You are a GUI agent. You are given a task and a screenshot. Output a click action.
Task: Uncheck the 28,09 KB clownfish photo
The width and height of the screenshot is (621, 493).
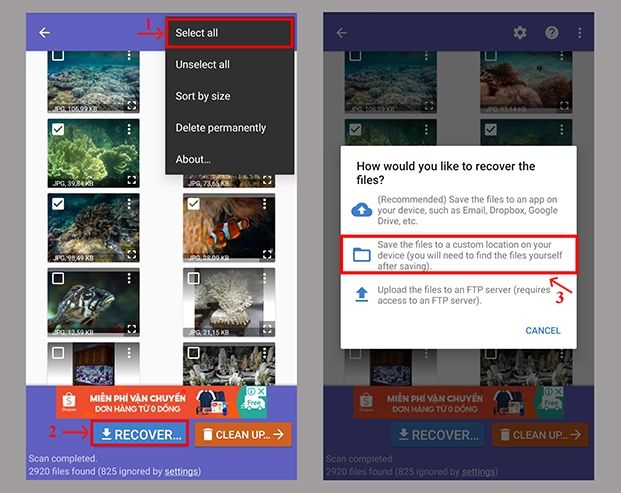click(x=193, y=204)
